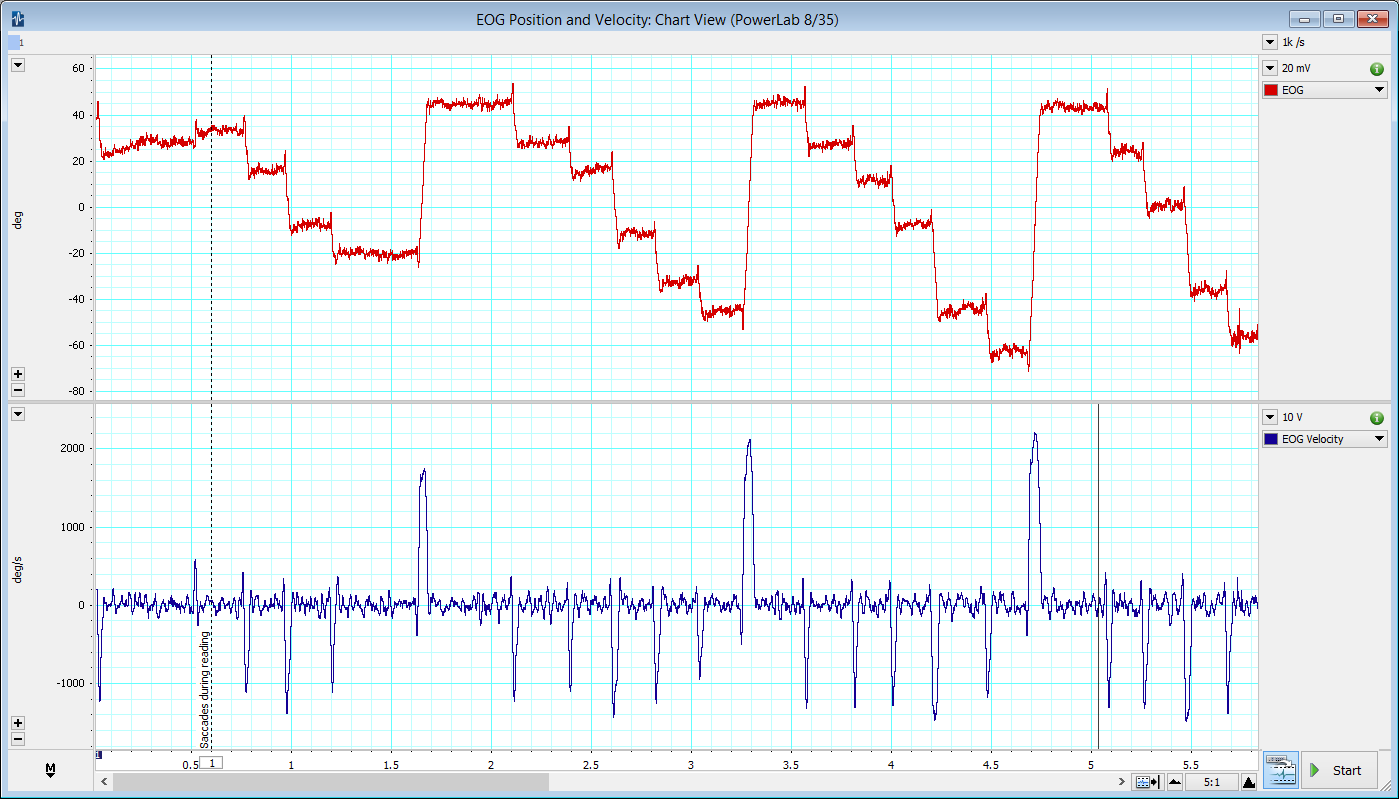Viewport: 1399px width, 799px height.
Task: Open the green info icon for EOG Velocity
Action: (x=1376, y=417)
